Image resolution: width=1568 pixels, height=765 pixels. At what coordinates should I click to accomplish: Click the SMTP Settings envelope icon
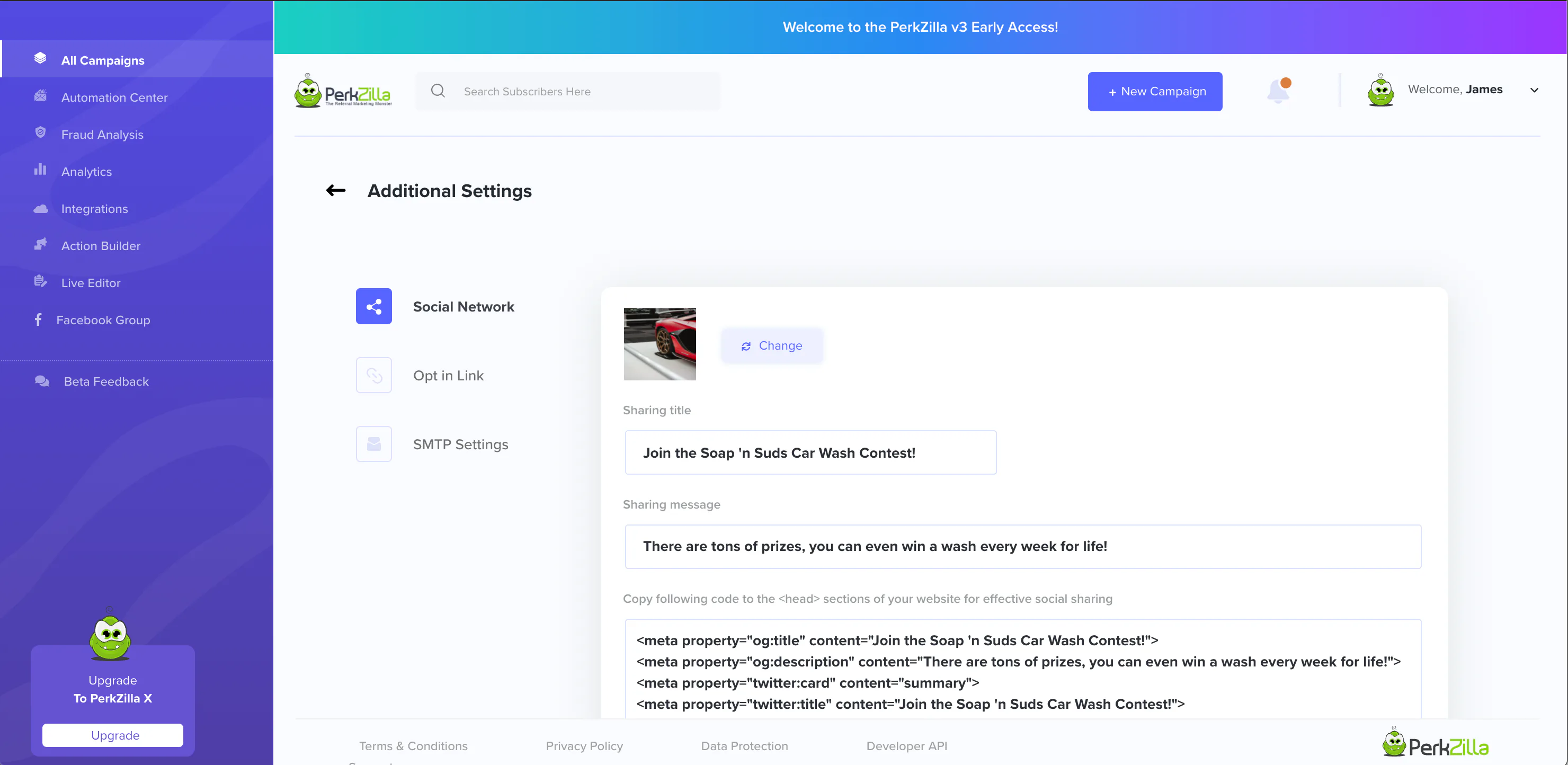pos(374,443)
